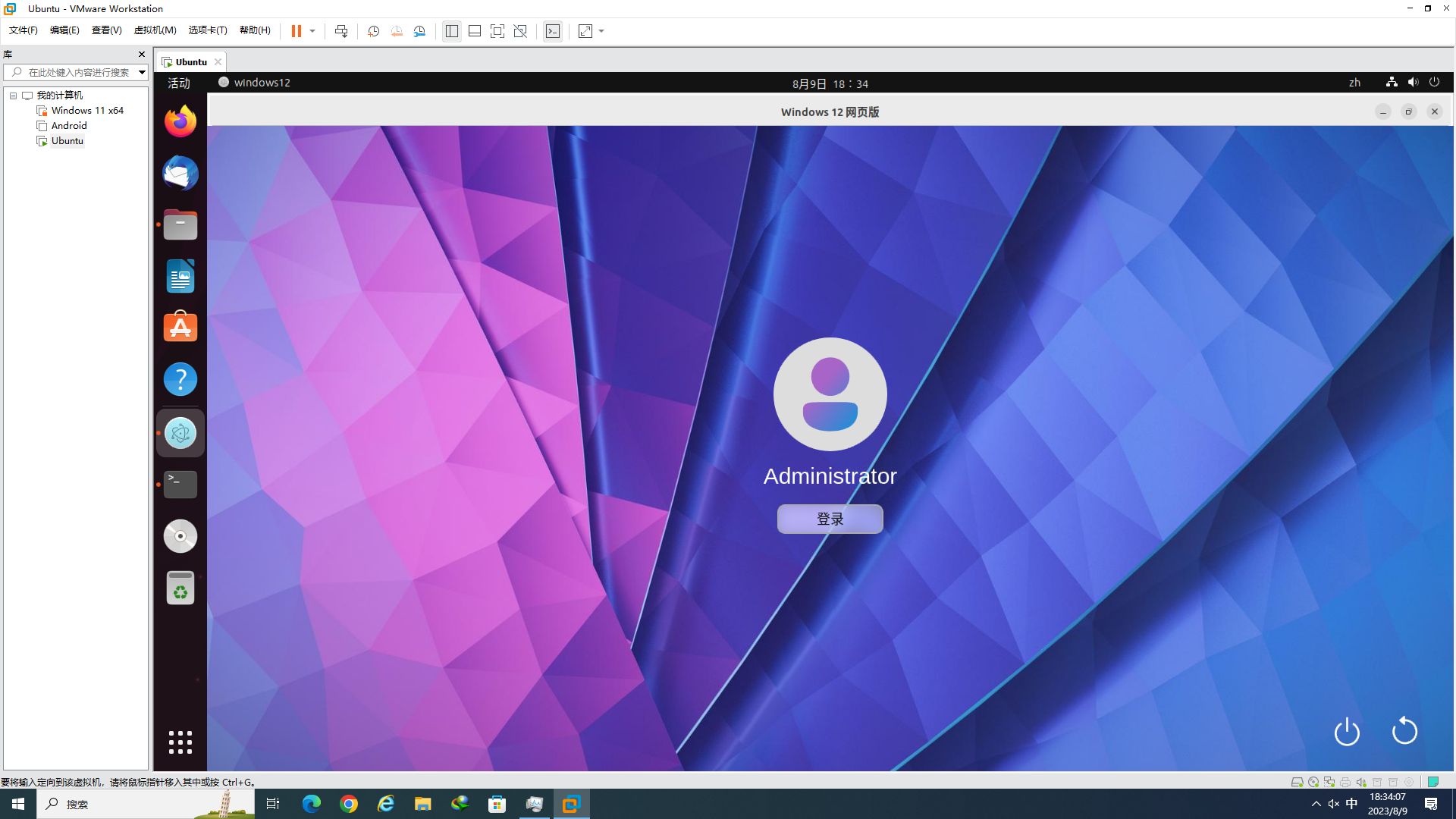The height and width of the screenshot is (819, 1456).
Task: Click the restart icon on login screen
Action: 1404,731
